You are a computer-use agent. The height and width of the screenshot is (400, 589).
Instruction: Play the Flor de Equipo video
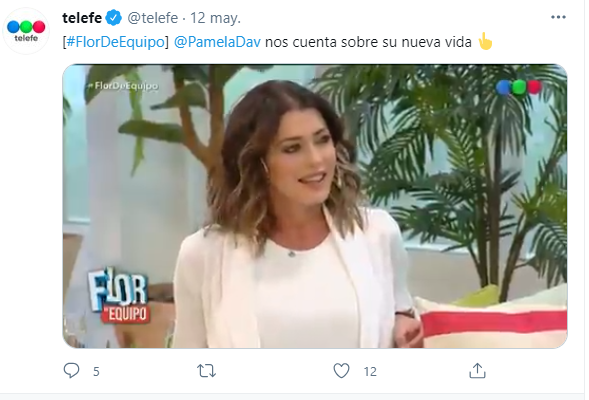315,206
